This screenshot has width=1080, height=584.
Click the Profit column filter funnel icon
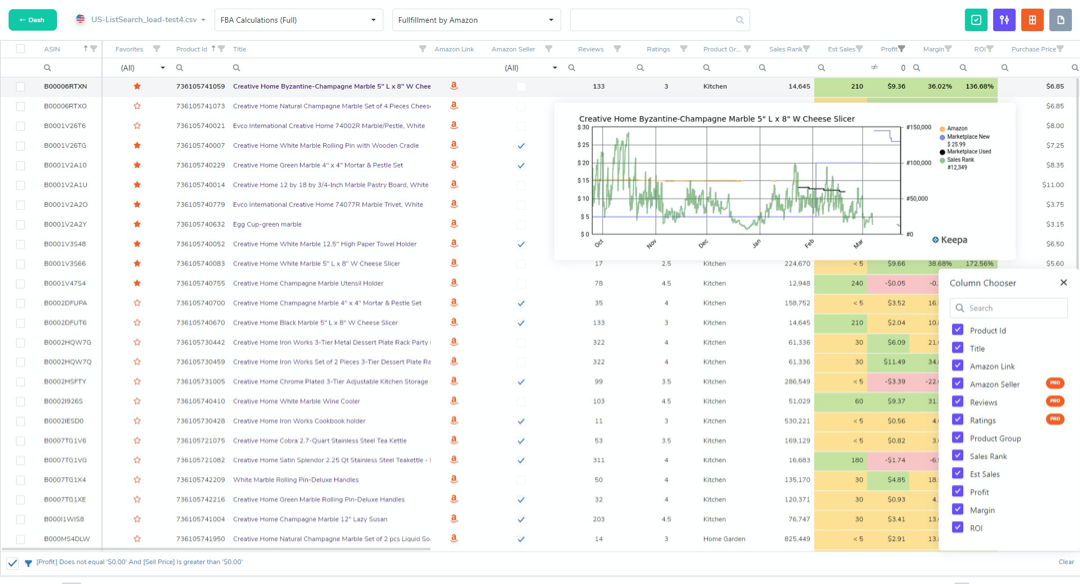(x=901, y=49)
